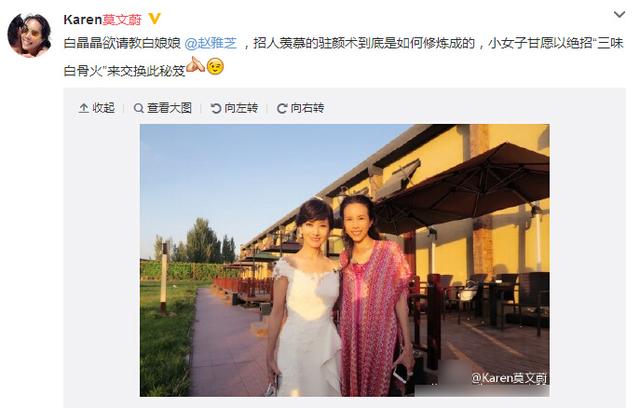
Task: Open the @赵雅芝 mention link
Action: click(x=211, y=43)
